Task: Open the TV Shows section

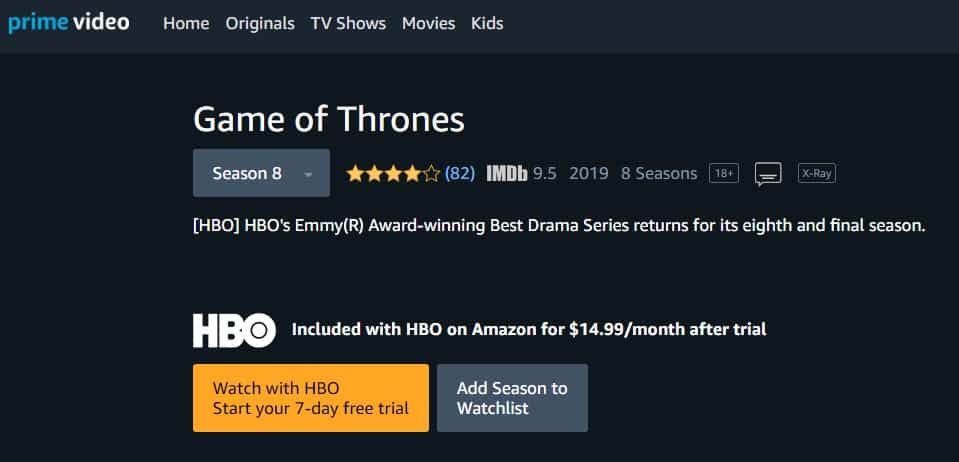Action: click(x=348, y=23)
